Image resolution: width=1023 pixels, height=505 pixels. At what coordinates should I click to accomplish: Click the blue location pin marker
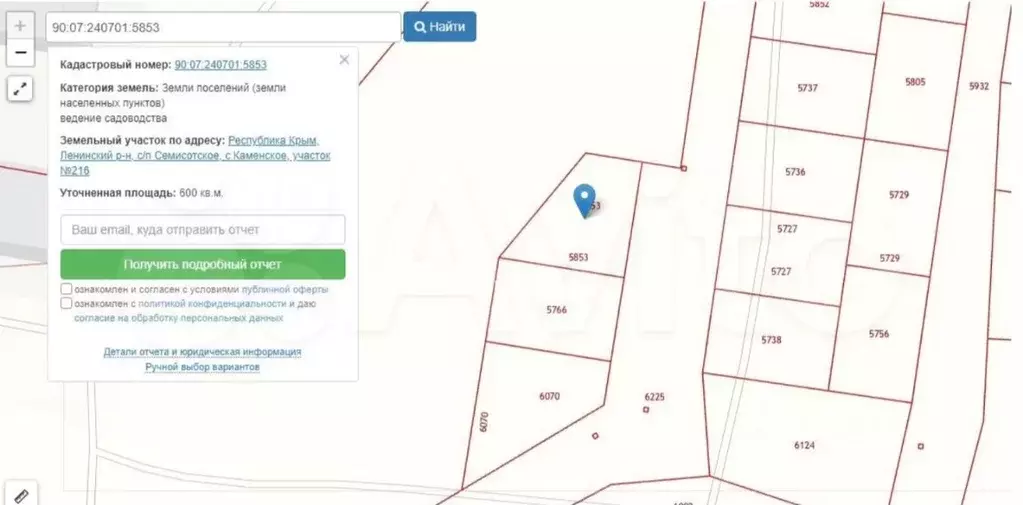[584, 200]
